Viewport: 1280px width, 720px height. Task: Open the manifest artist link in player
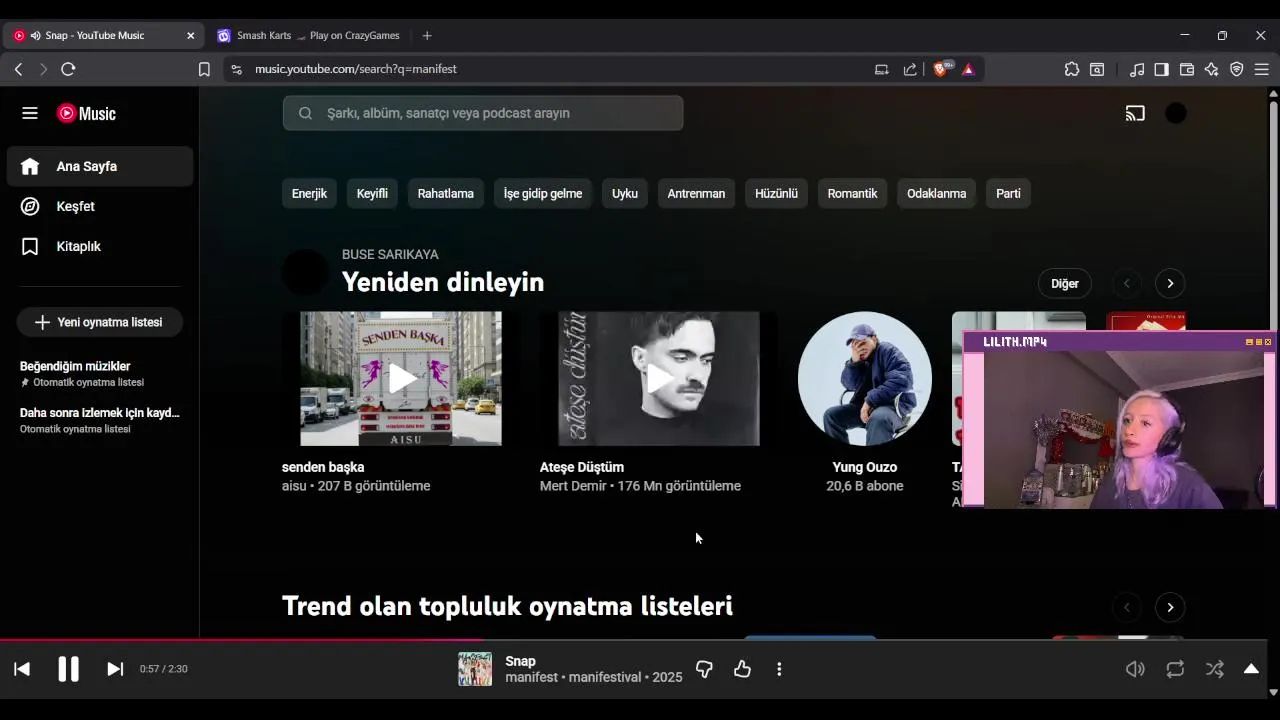pyautogui.click(x=532, y=677)
